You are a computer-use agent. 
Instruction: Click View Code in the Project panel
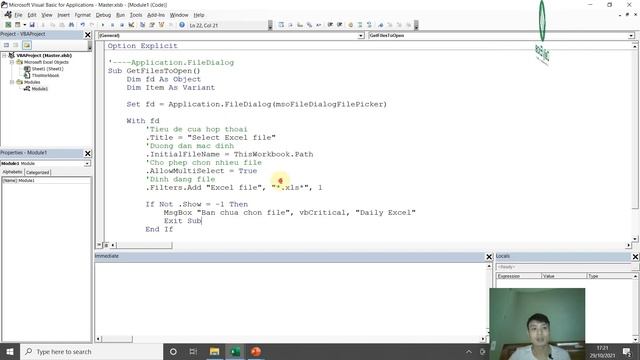point(7,45)
